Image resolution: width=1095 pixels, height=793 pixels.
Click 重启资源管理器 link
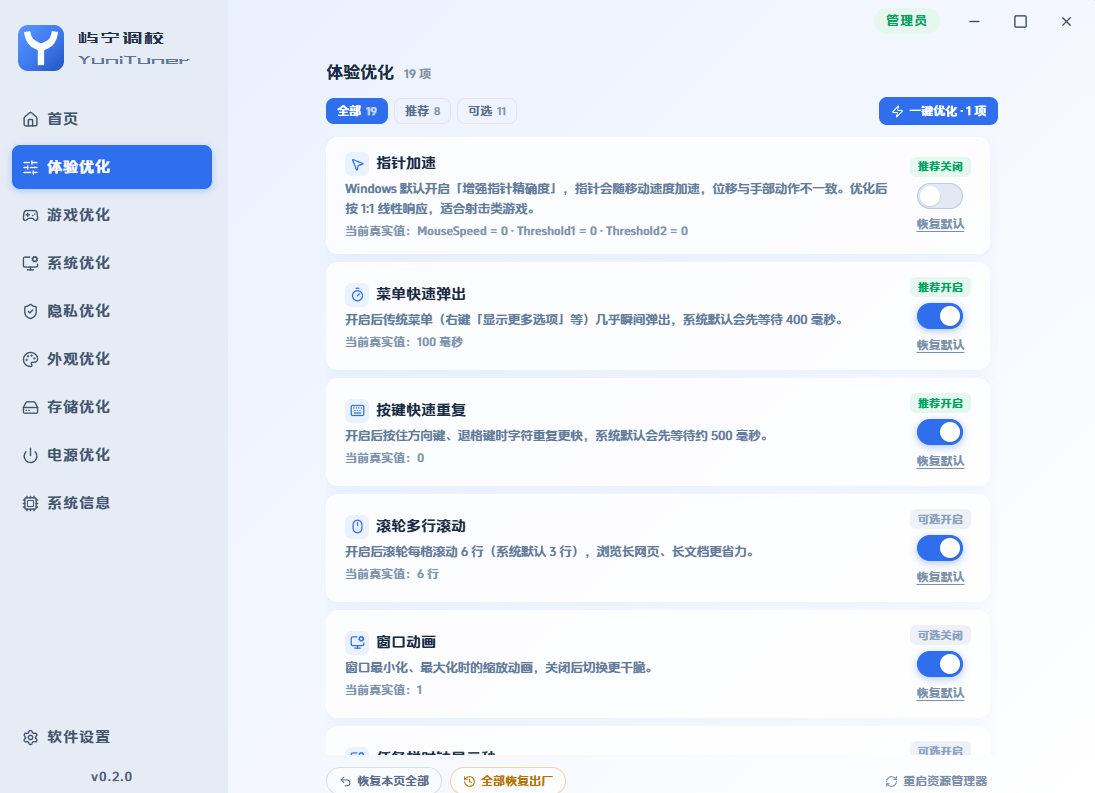coord(936,781)
